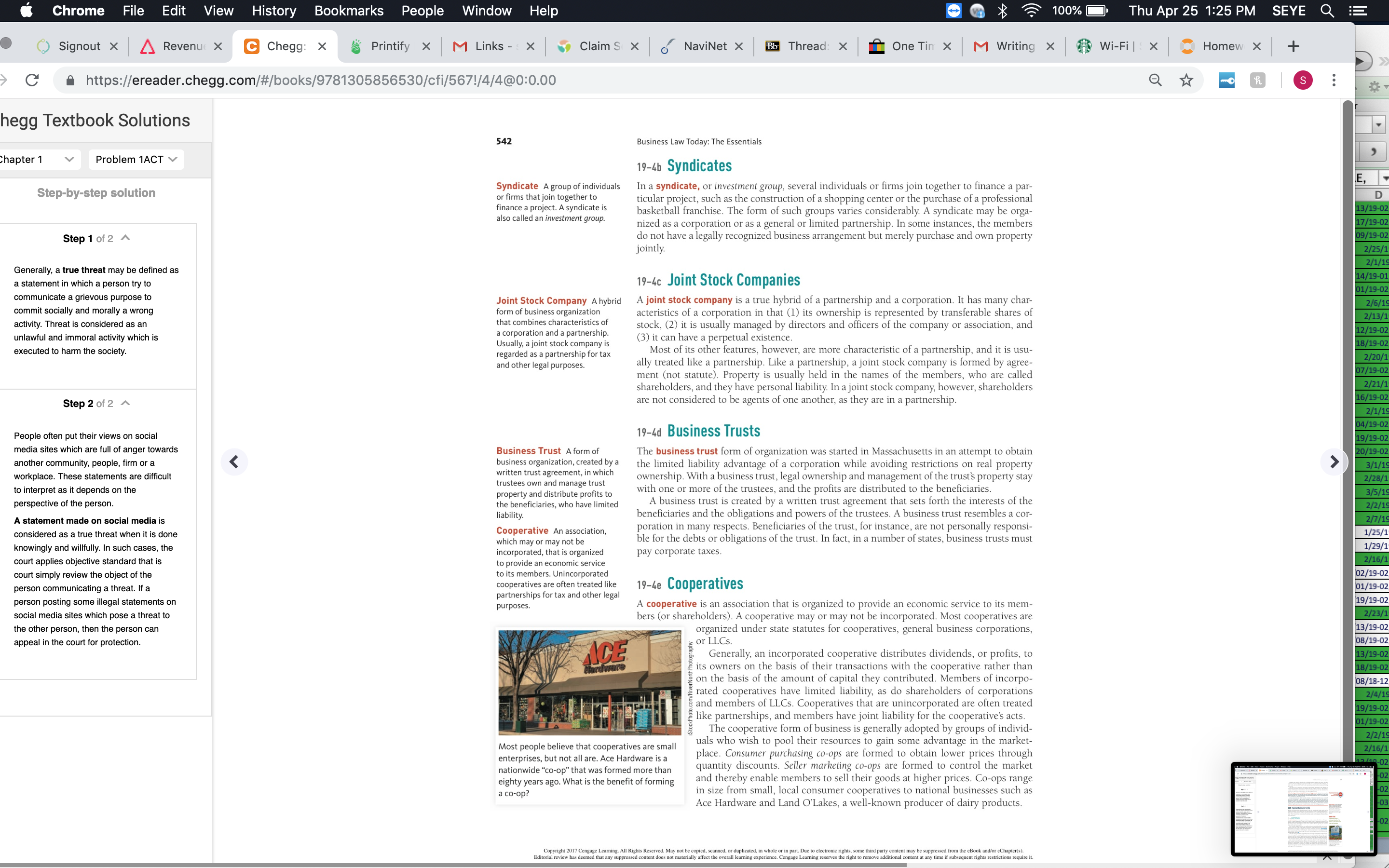Open the Edit menu
Image resolution: width=1389 pixels, height=868 pixels.
pyautogui.click(x=173, y=10)
